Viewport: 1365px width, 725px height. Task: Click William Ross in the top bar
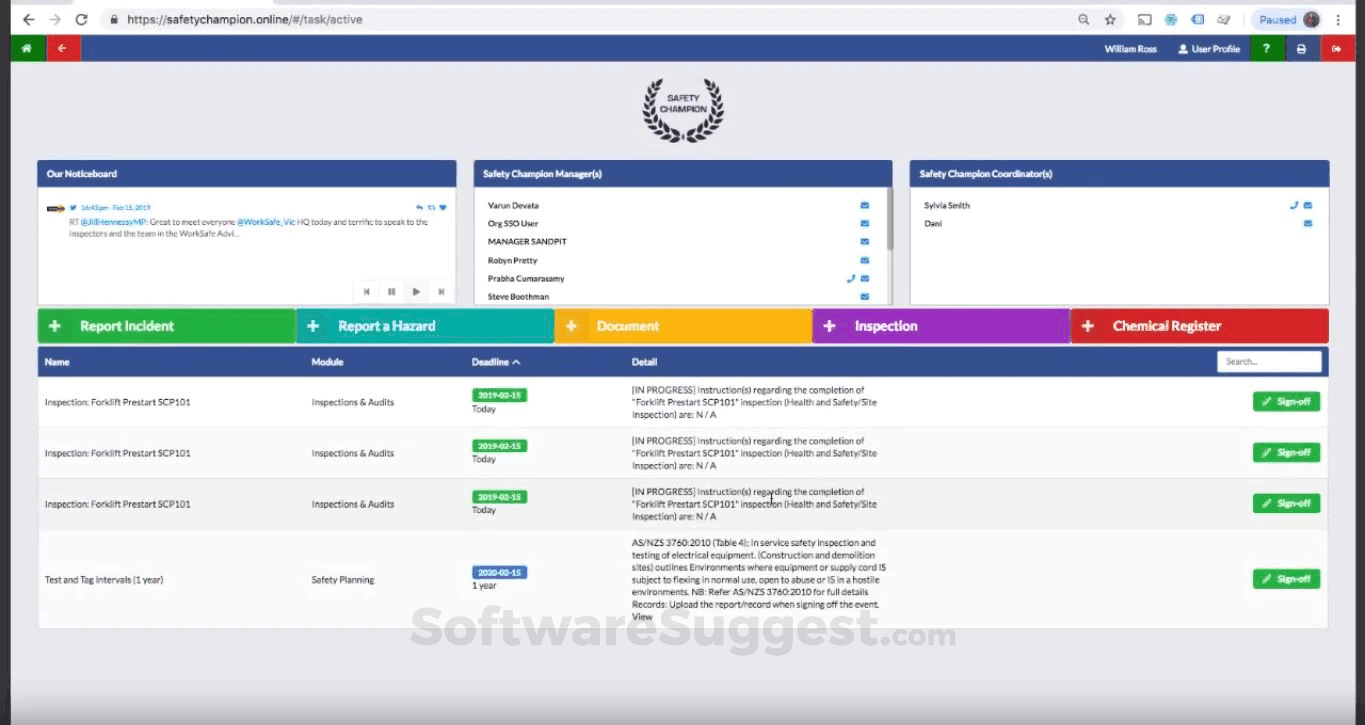pos(1130,47)
